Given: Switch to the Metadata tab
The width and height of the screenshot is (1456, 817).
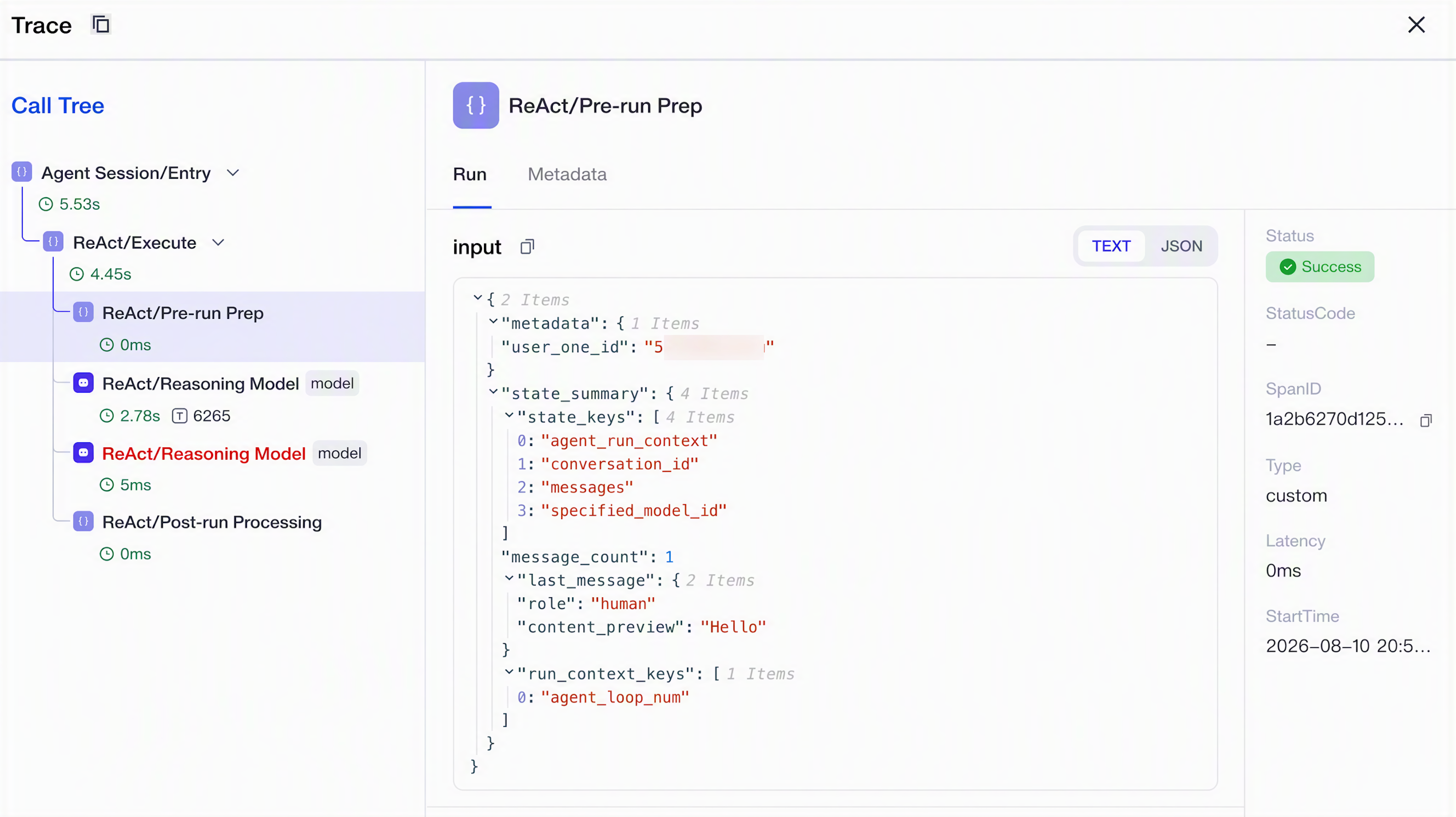Looking at the screenshot, I should pos(567,174).
